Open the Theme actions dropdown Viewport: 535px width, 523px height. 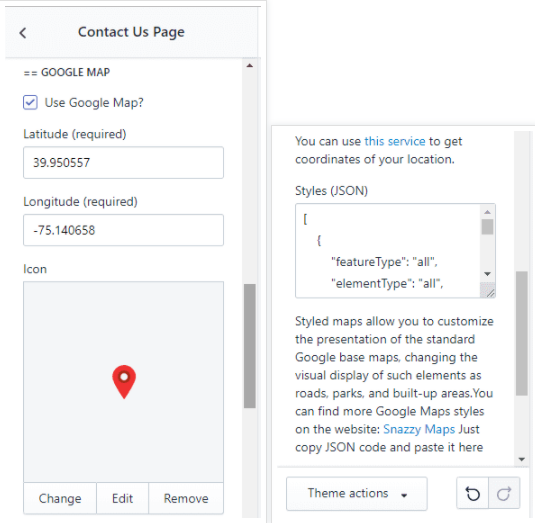(x=357, y=494)
